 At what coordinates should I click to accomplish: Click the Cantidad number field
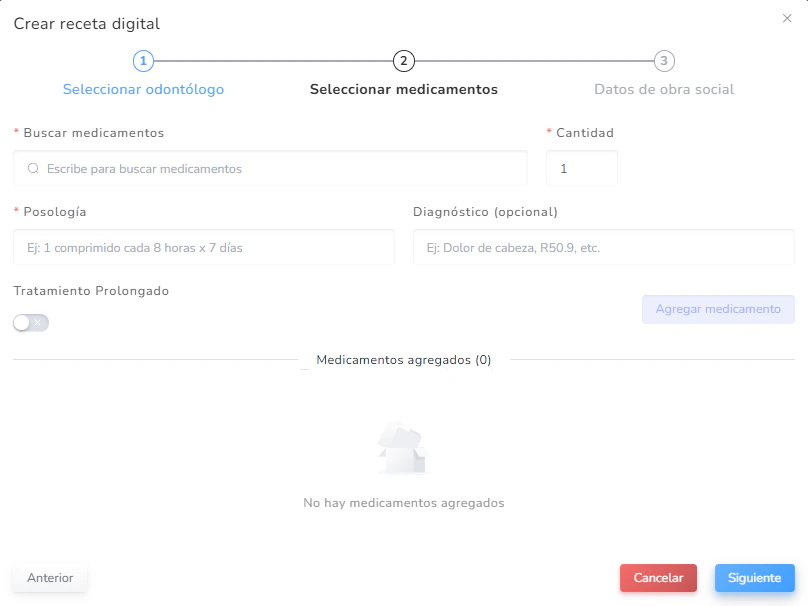[x=582, y=168]
